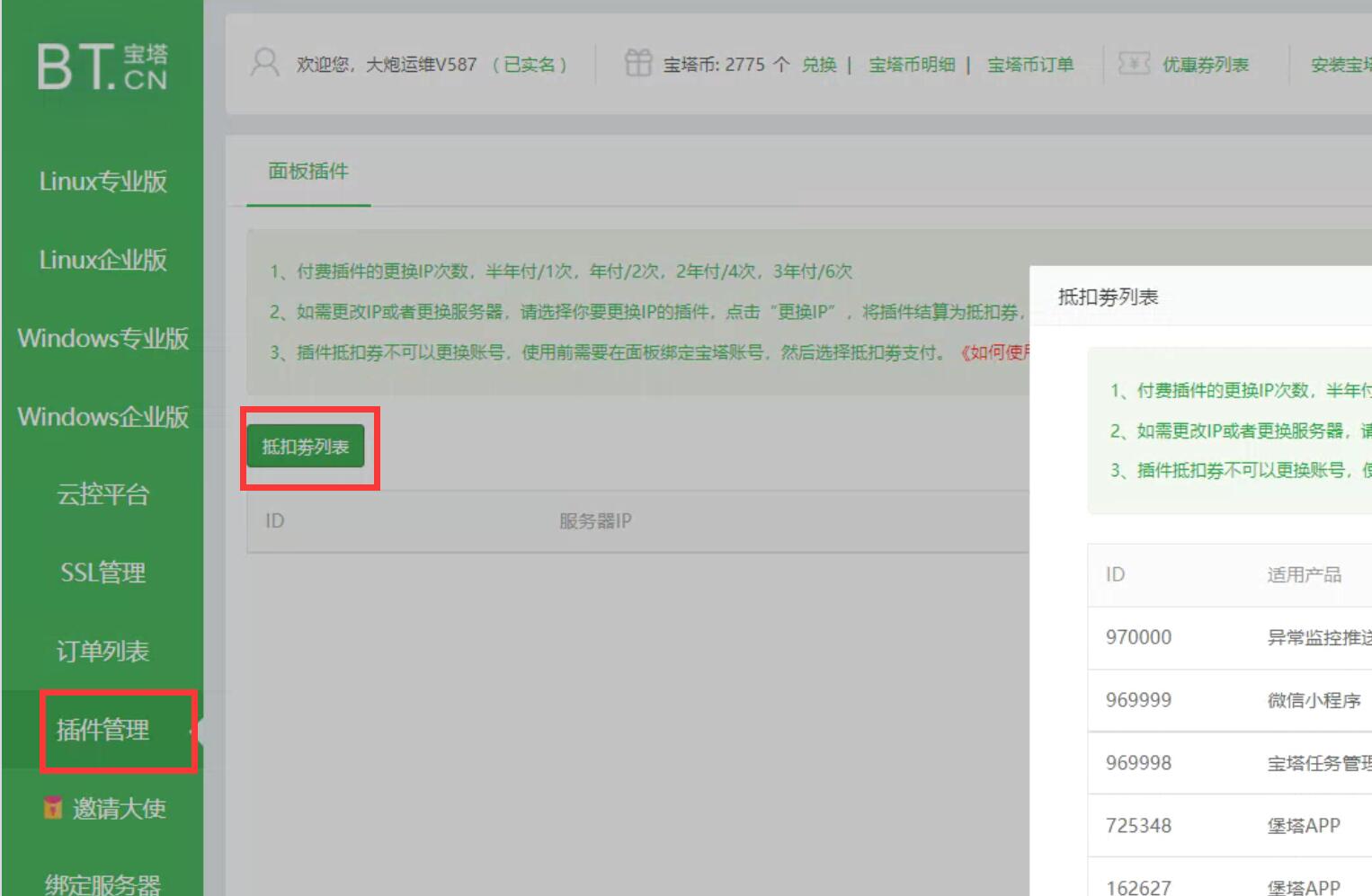Image resolution: width=1372 pixels, height=896 pixels.
Task: Select the row with ID 969999
Action: pyautogui.click(x=1230, y=701)
